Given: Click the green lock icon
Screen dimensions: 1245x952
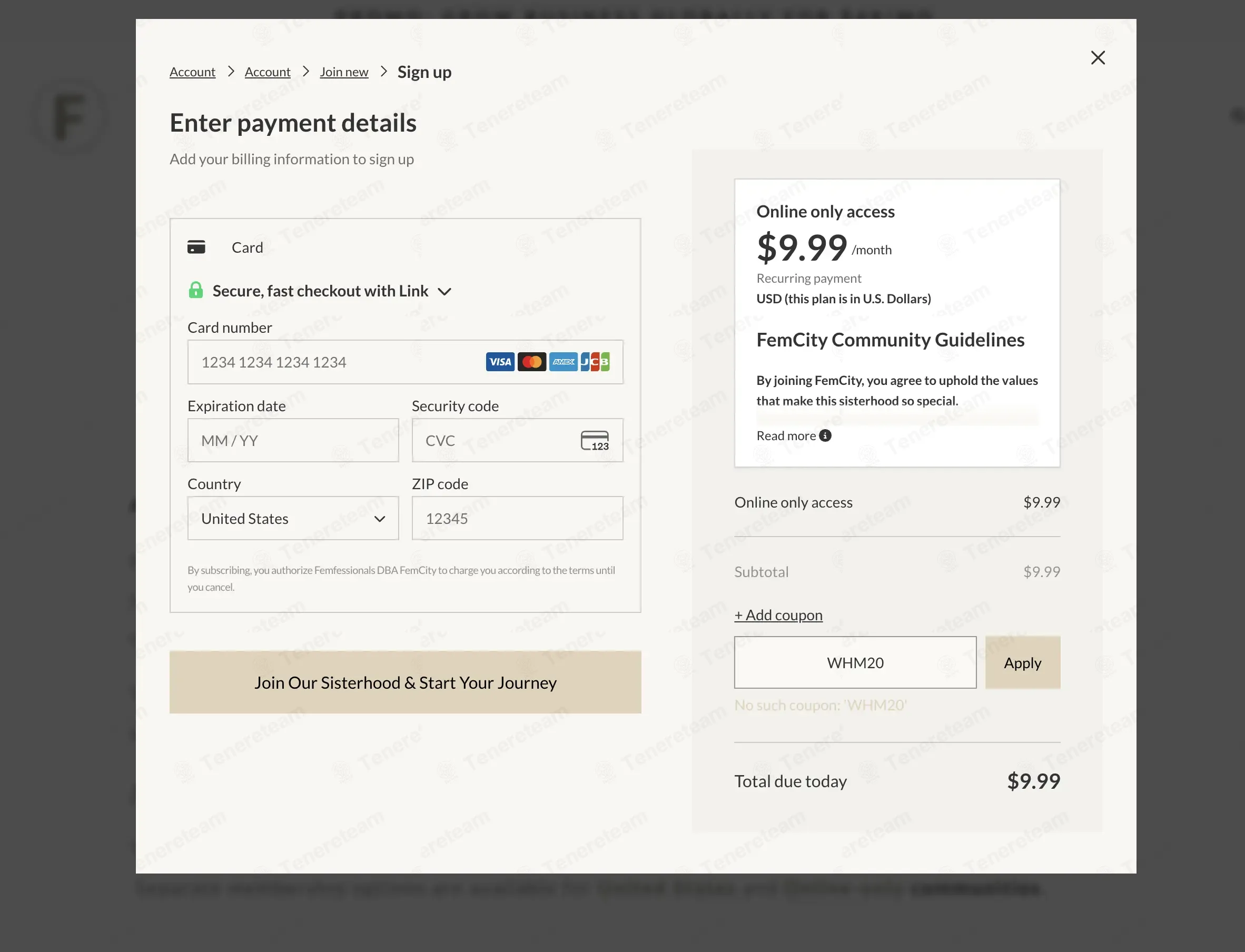Looking at the screenshot, I should point(195,290).
